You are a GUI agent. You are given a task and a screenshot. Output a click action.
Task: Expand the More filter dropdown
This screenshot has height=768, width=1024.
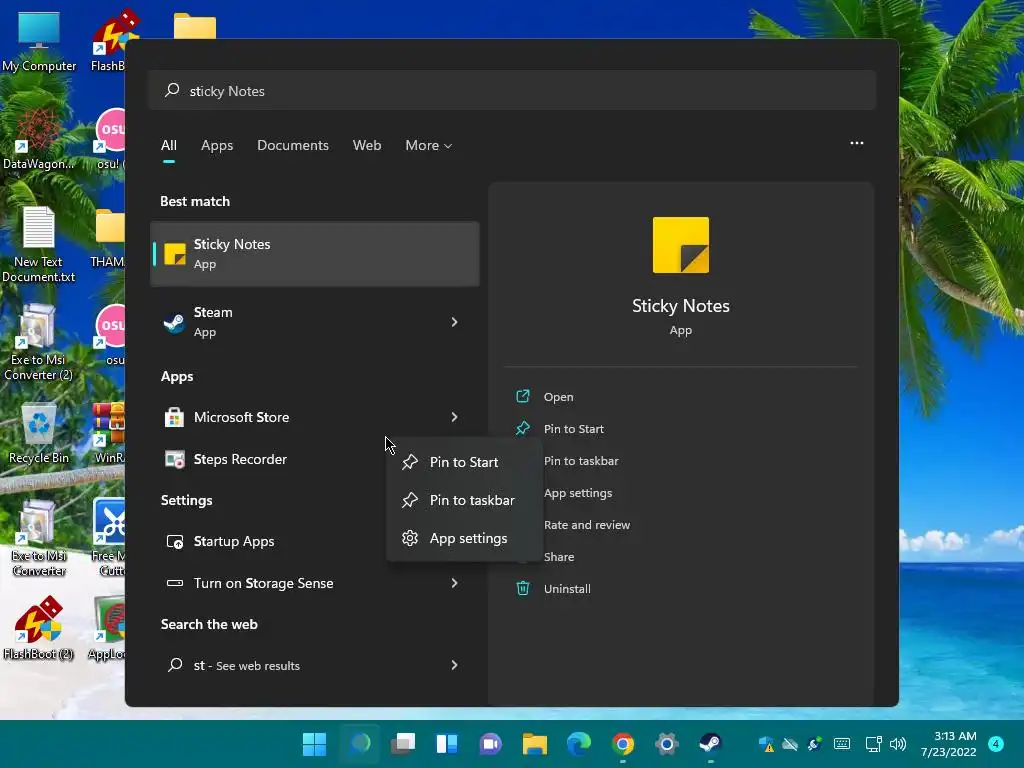click(x=428, y=146)
